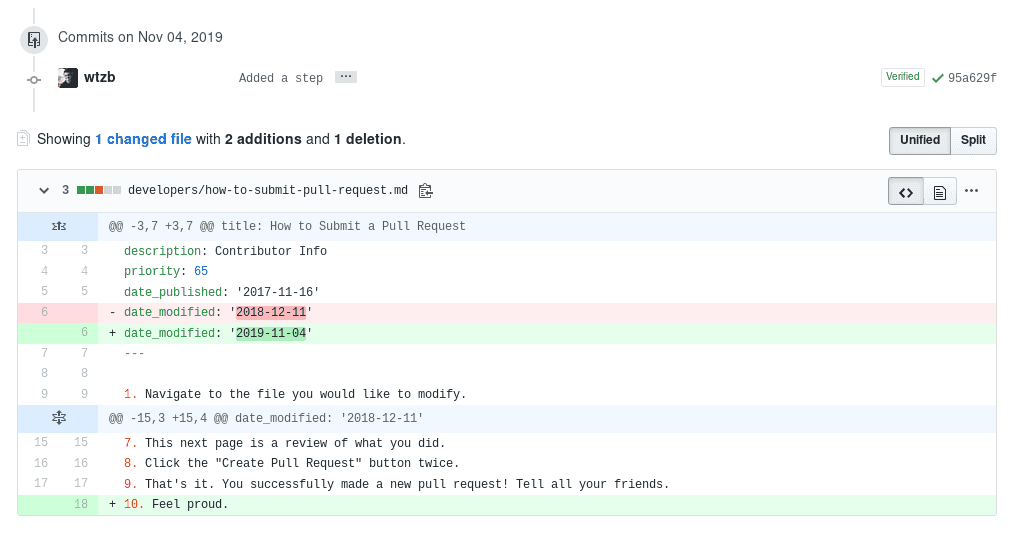The width and height of the screenshot is (1013, 539).
Task: Open the 1 changed file link
Action: point(143,139)
